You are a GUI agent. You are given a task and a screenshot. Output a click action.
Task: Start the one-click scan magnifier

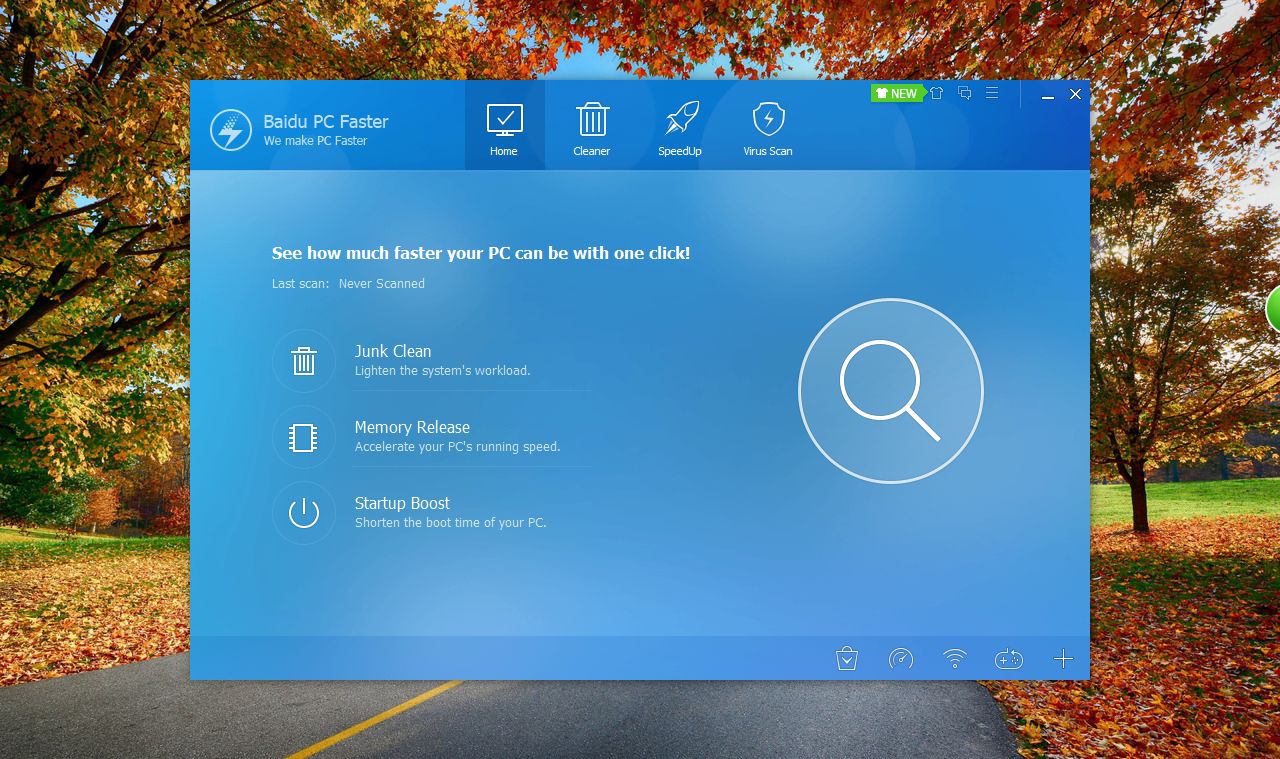890,390
